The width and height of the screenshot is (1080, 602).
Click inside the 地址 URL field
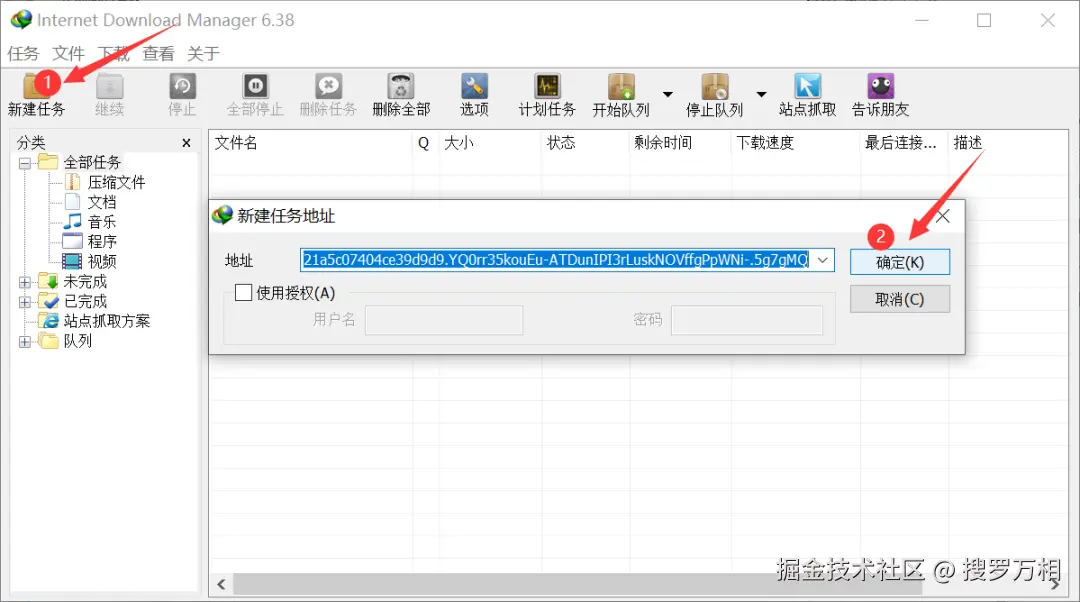click(x=556, y=260)
